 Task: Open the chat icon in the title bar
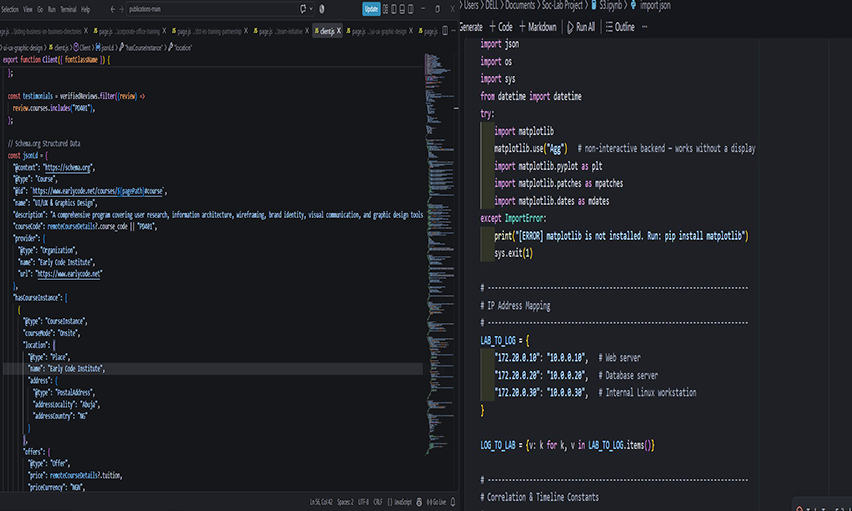tap(303, 9)
